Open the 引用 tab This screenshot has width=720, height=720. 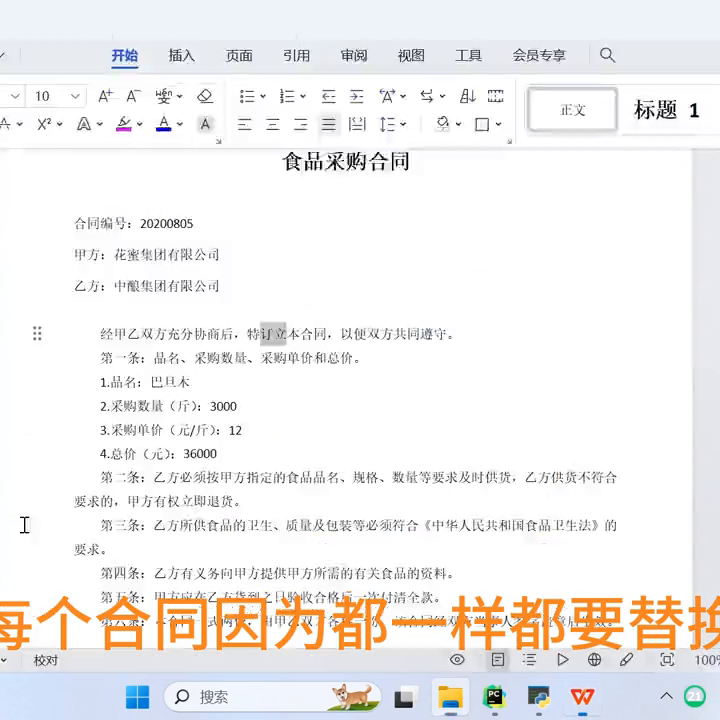tap(296, 56)
